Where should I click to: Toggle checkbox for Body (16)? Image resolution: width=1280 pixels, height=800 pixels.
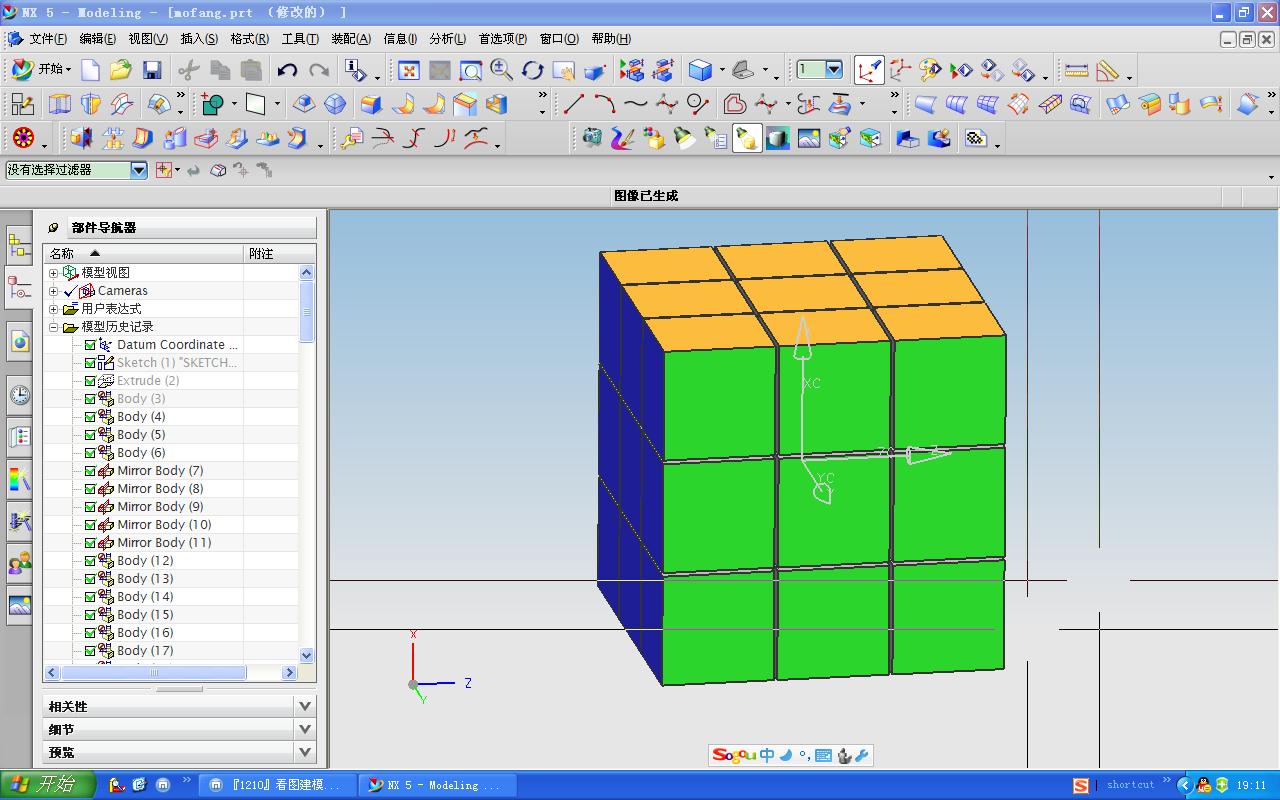pos(90,633)
